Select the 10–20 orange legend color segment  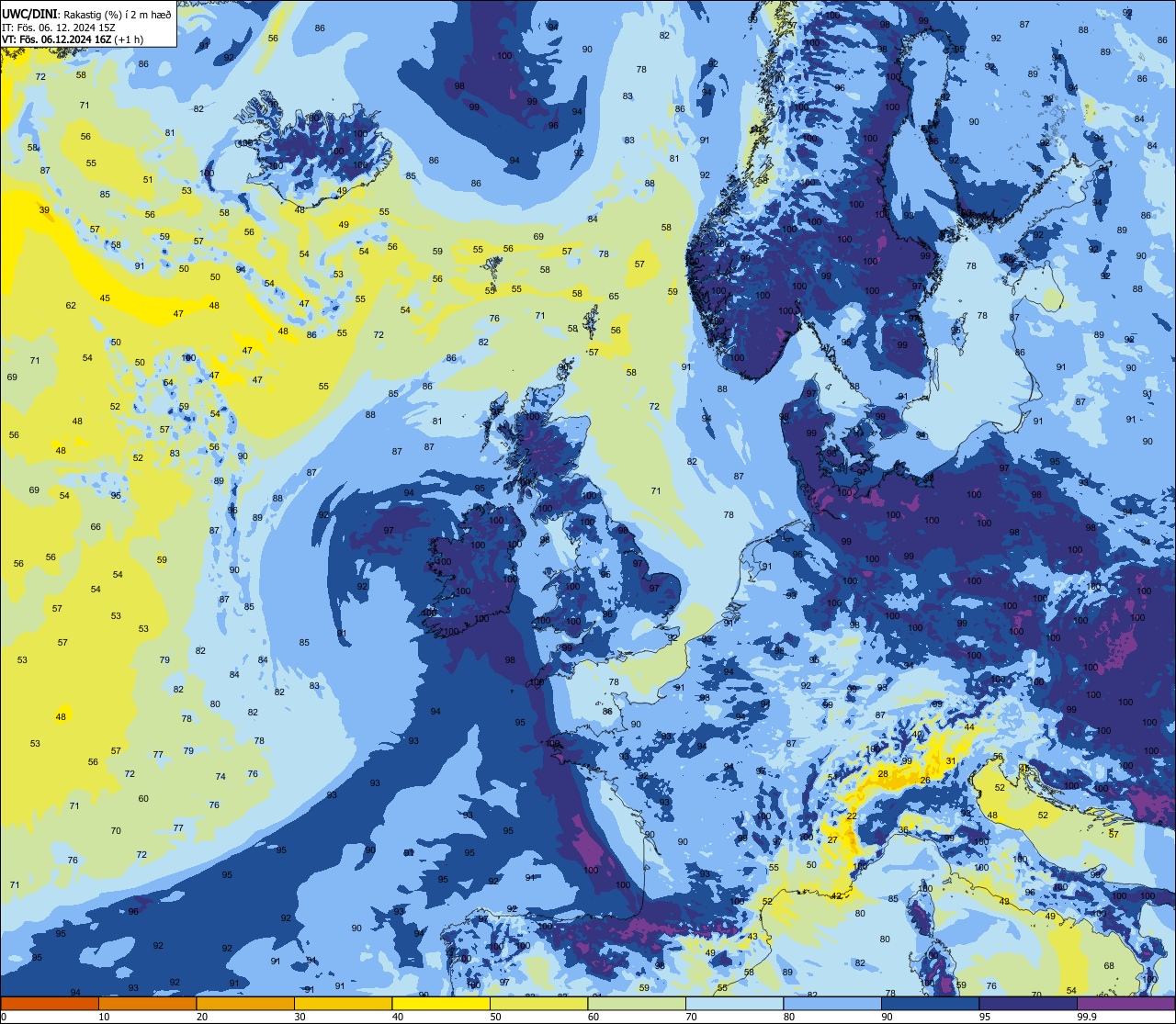click(x=147, y=1004)
